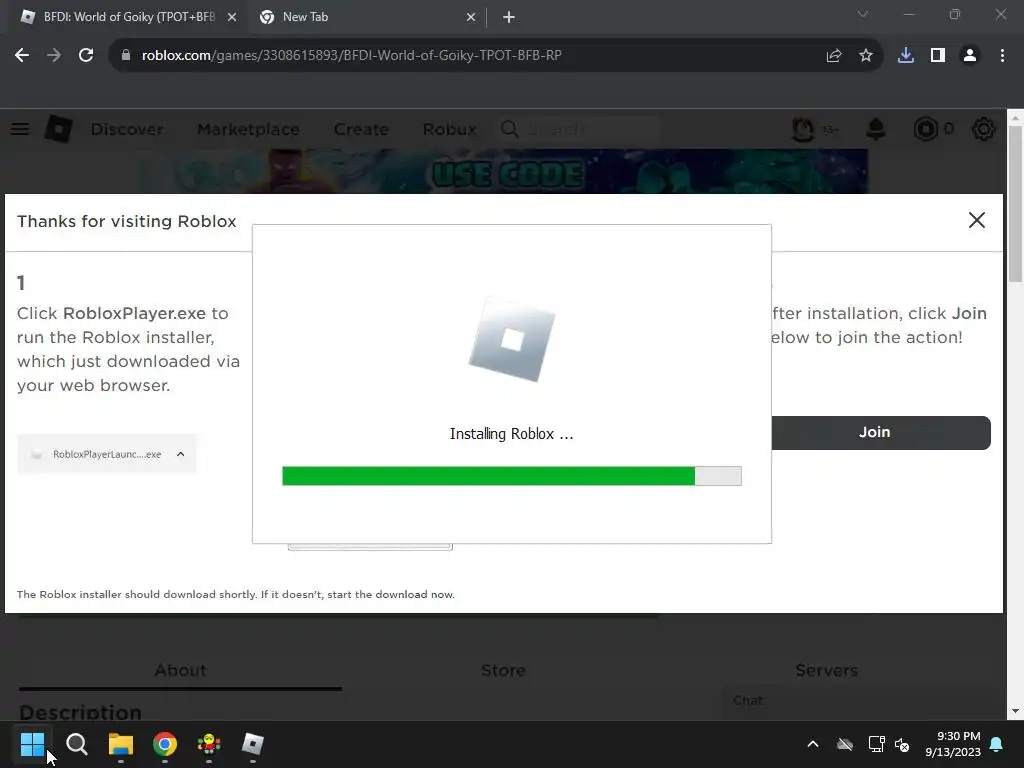The height and width of the screenshot is (768, 1024).
Task: Open the Chrome profile icon
Action: coord(970,56)
